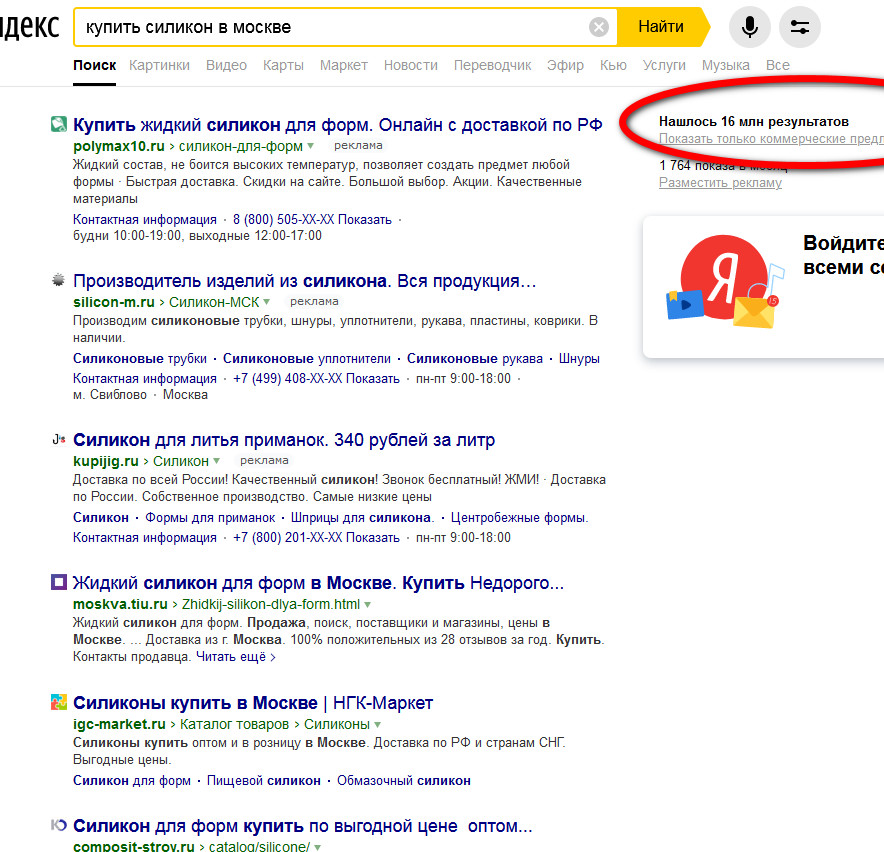This screenshot has height=852, width=884.
Task: Show silicon-m phone +7 (499) 408-XX-XX
Action: point(316,378)
